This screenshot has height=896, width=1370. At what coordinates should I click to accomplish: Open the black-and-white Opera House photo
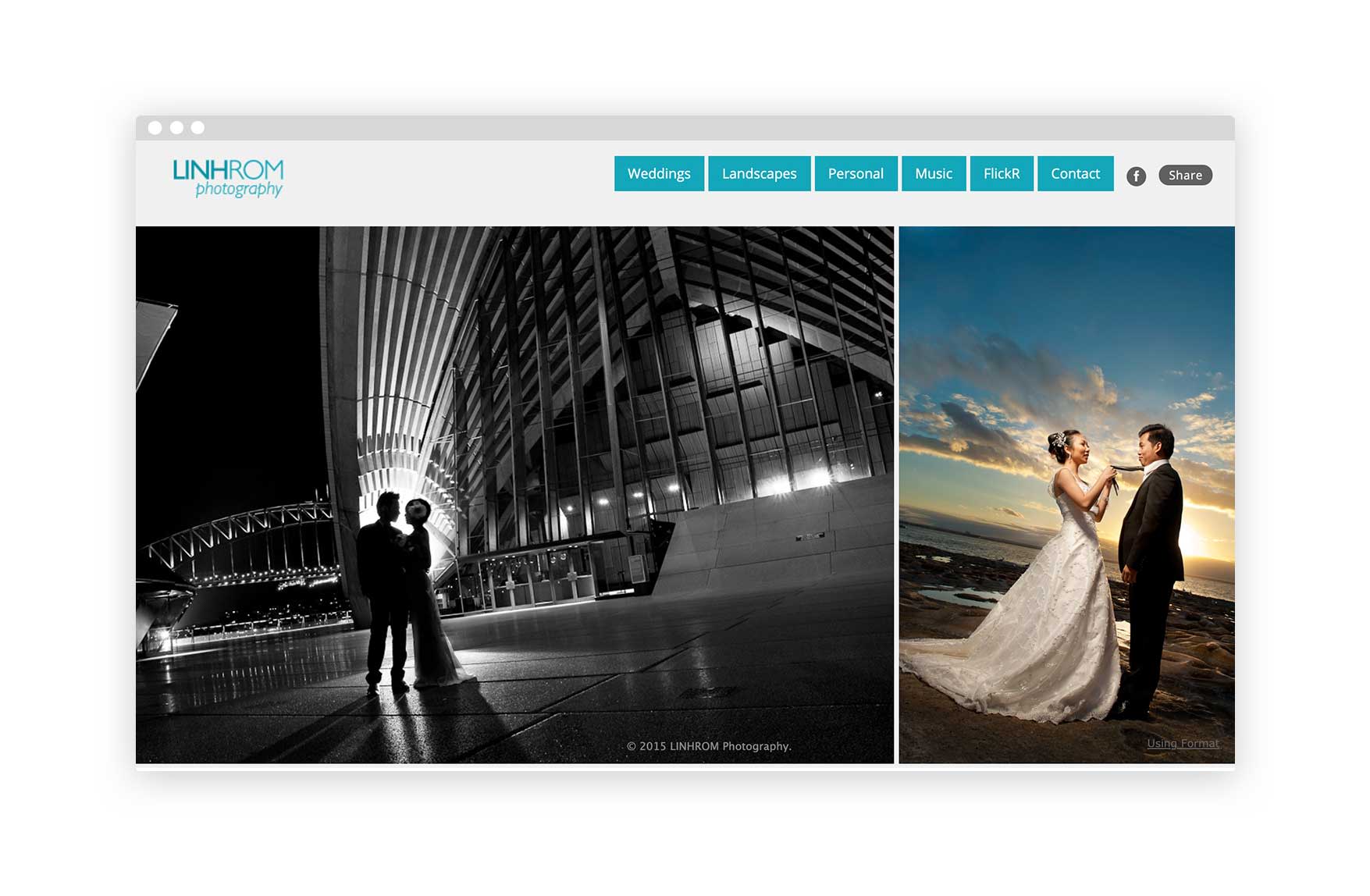514,495
